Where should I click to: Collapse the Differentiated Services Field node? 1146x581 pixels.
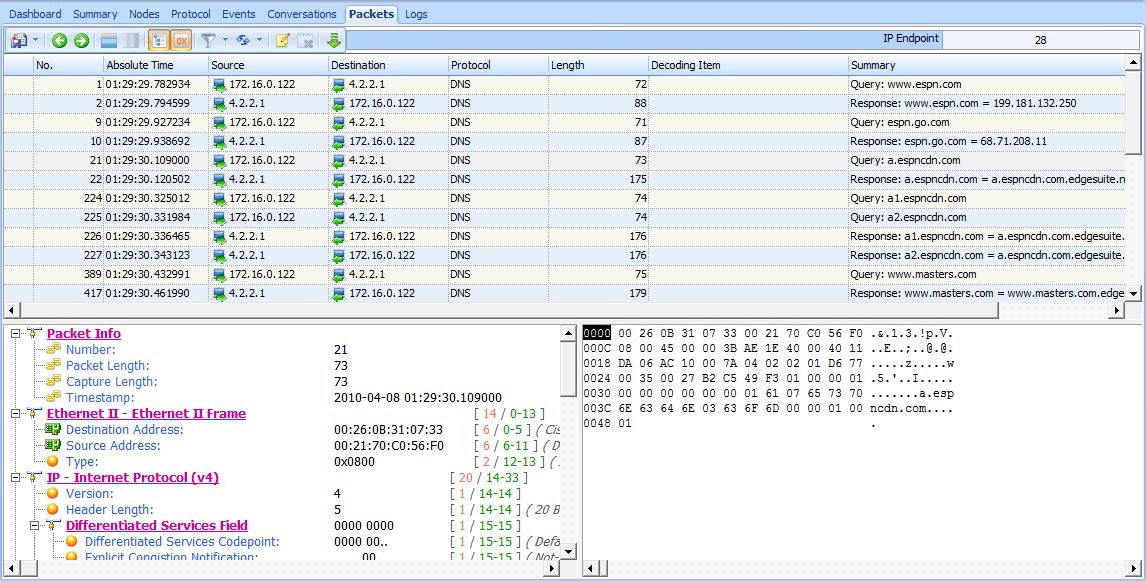[35, 525]
